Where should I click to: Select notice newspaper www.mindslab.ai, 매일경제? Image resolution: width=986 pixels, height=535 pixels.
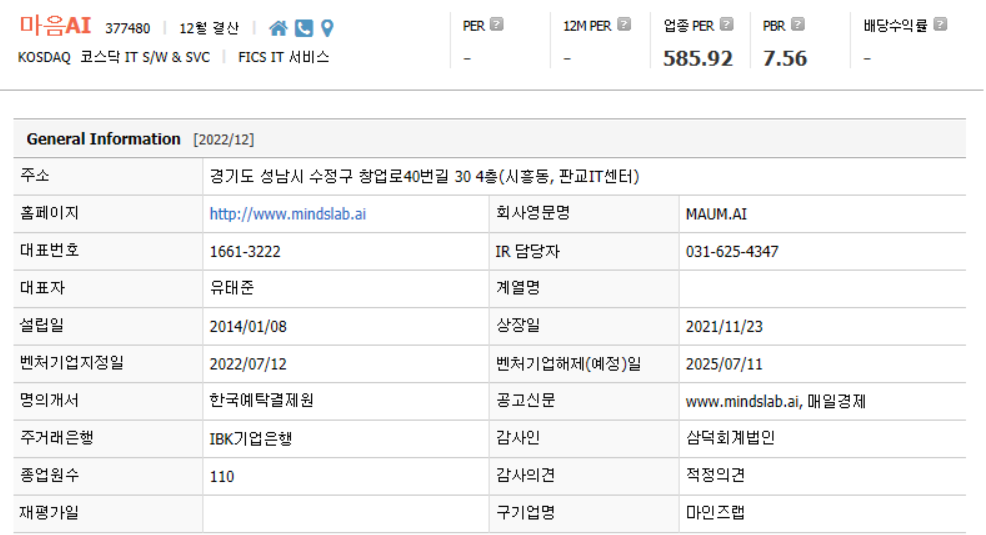click(775, 402)
